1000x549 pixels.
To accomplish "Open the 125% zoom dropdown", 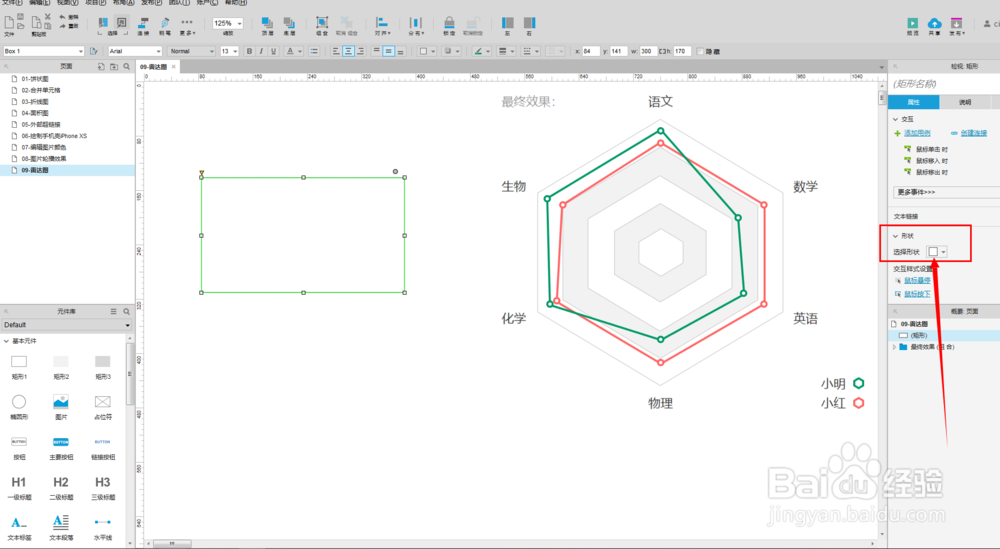I will 228,23.
